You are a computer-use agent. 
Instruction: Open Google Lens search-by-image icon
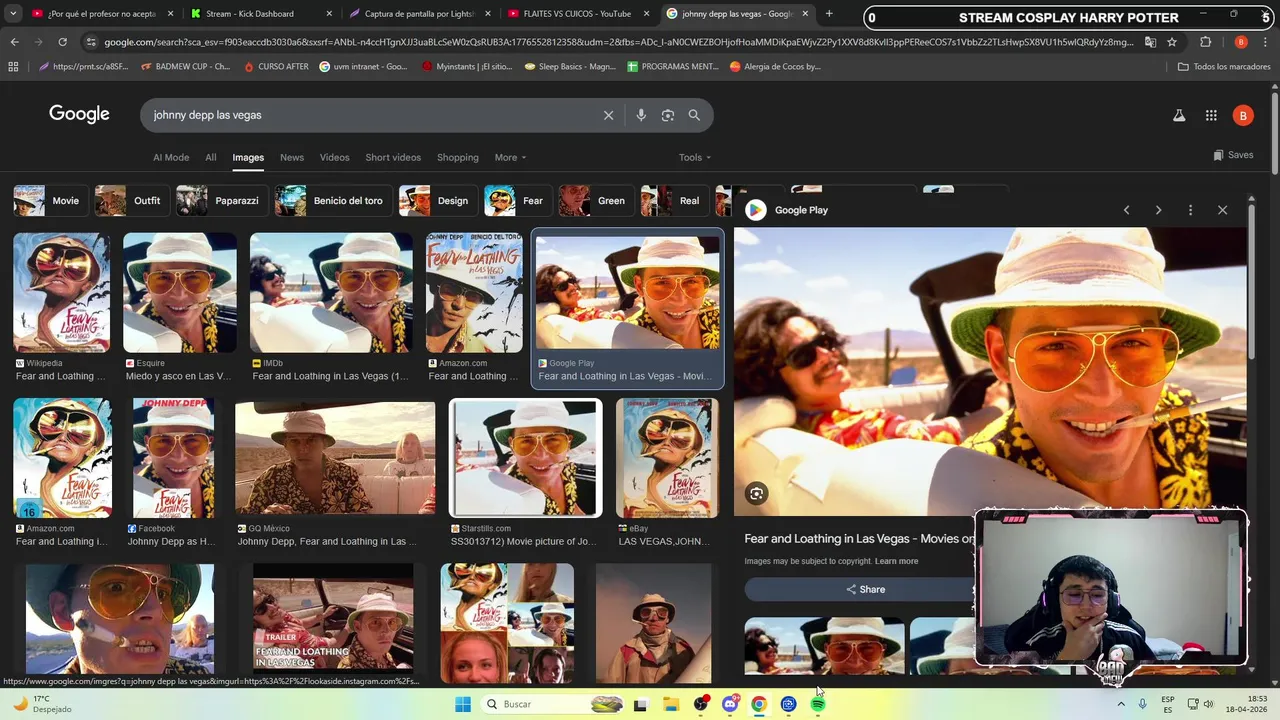[x=668, y=115]
